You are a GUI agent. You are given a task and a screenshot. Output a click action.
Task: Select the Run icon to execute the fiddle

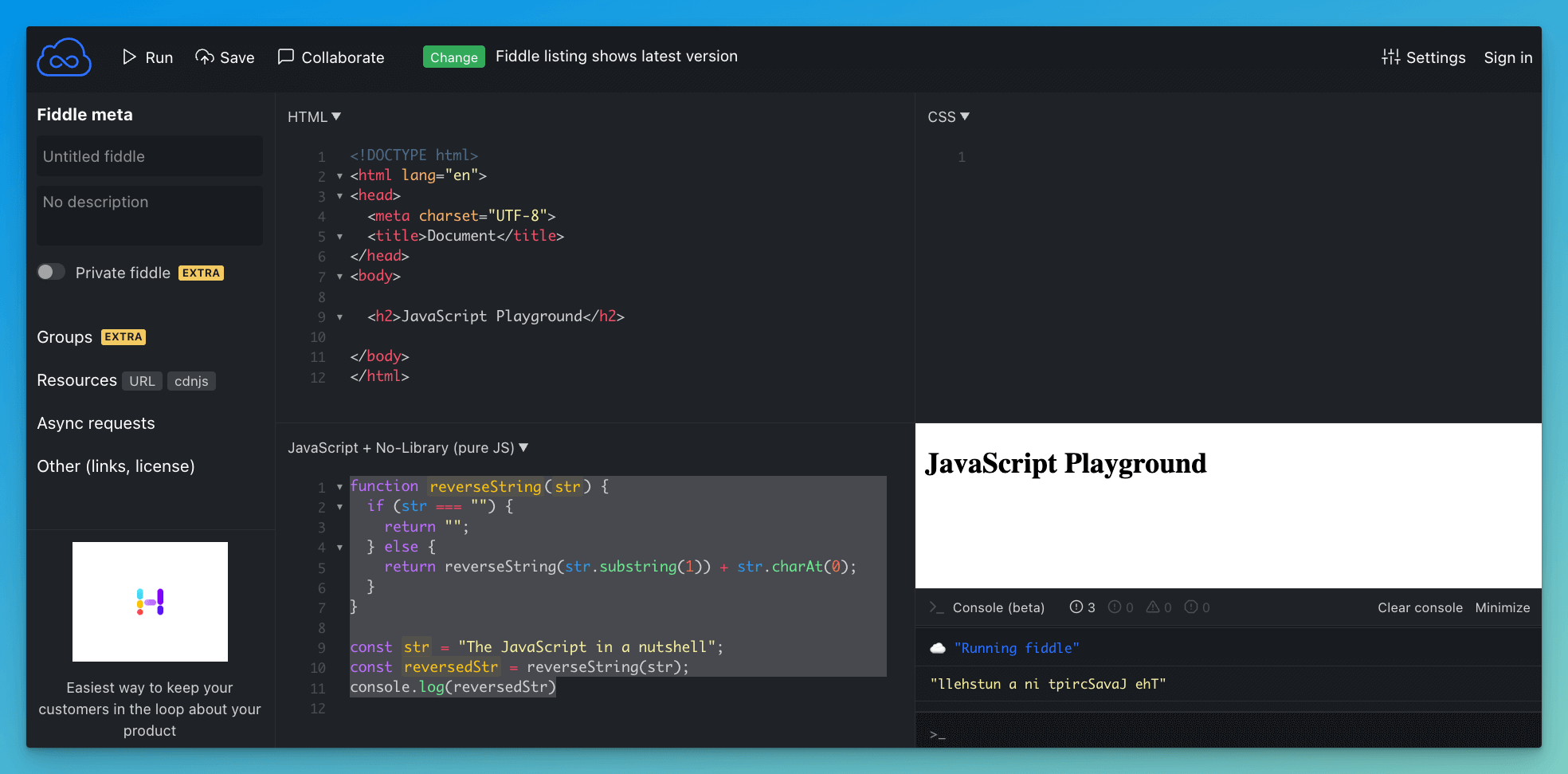pos(129,57)
